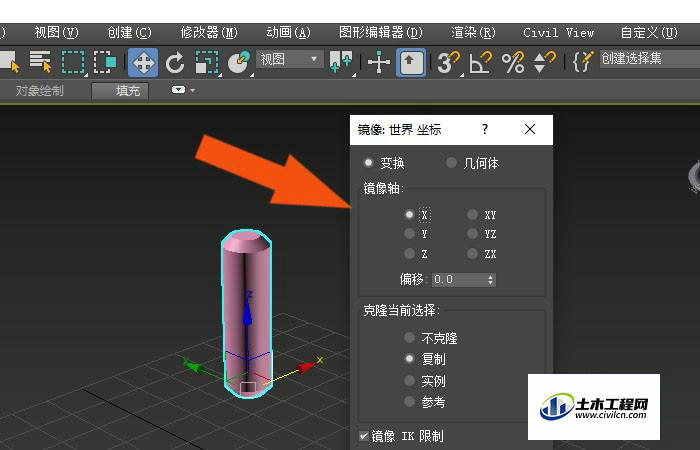This screenshot has width=700, height=450.
Task: Open the 自定义(U) menu
Action: tap(649, 33)
